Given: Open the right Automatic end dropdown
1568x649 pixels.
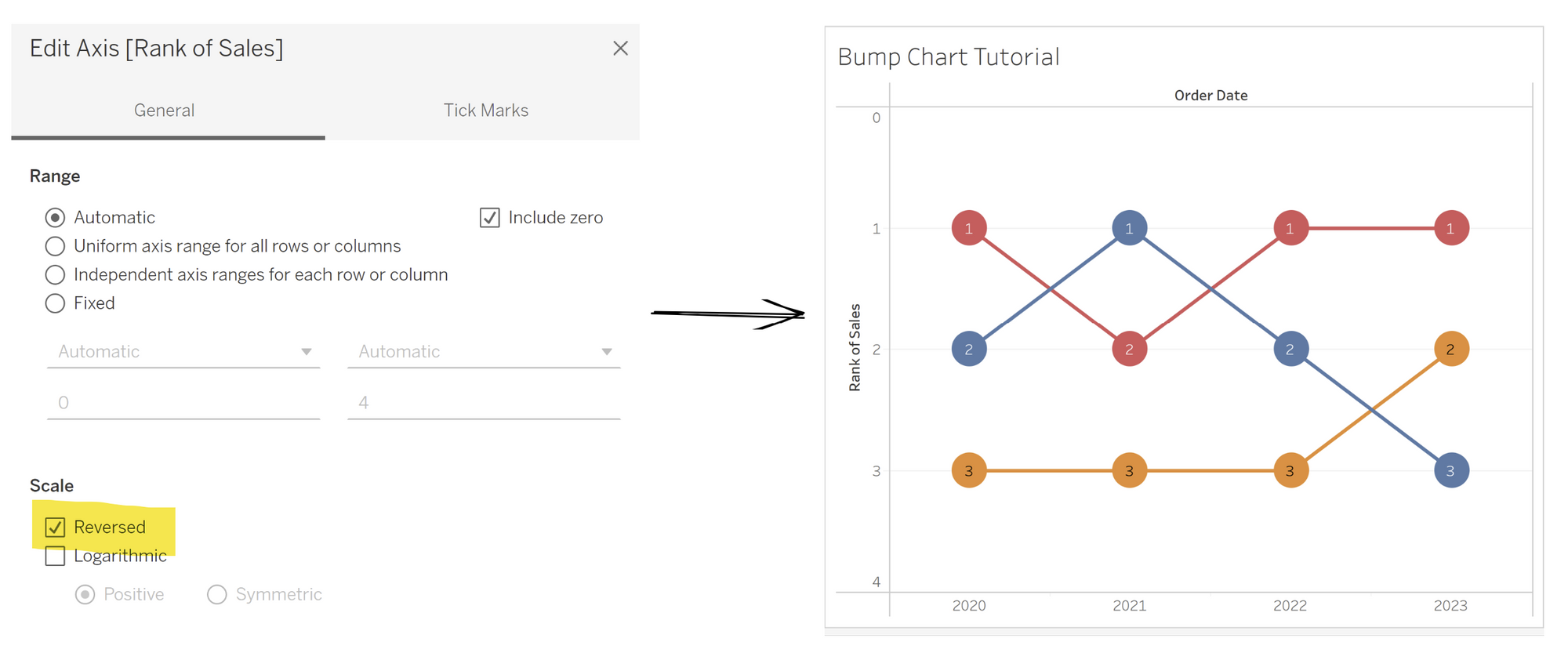Looking at the screenshot, I should pos(484,352).
